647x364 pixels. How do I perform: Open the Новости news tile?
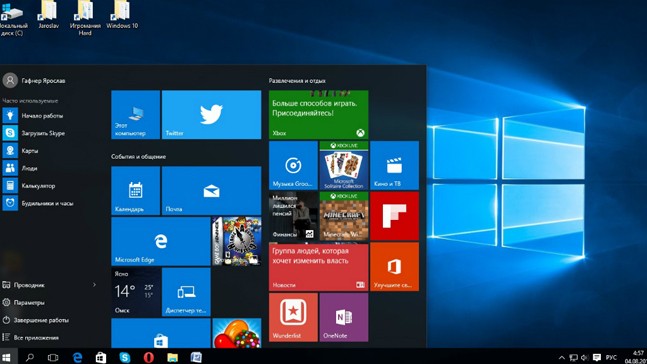coord(319,267)
